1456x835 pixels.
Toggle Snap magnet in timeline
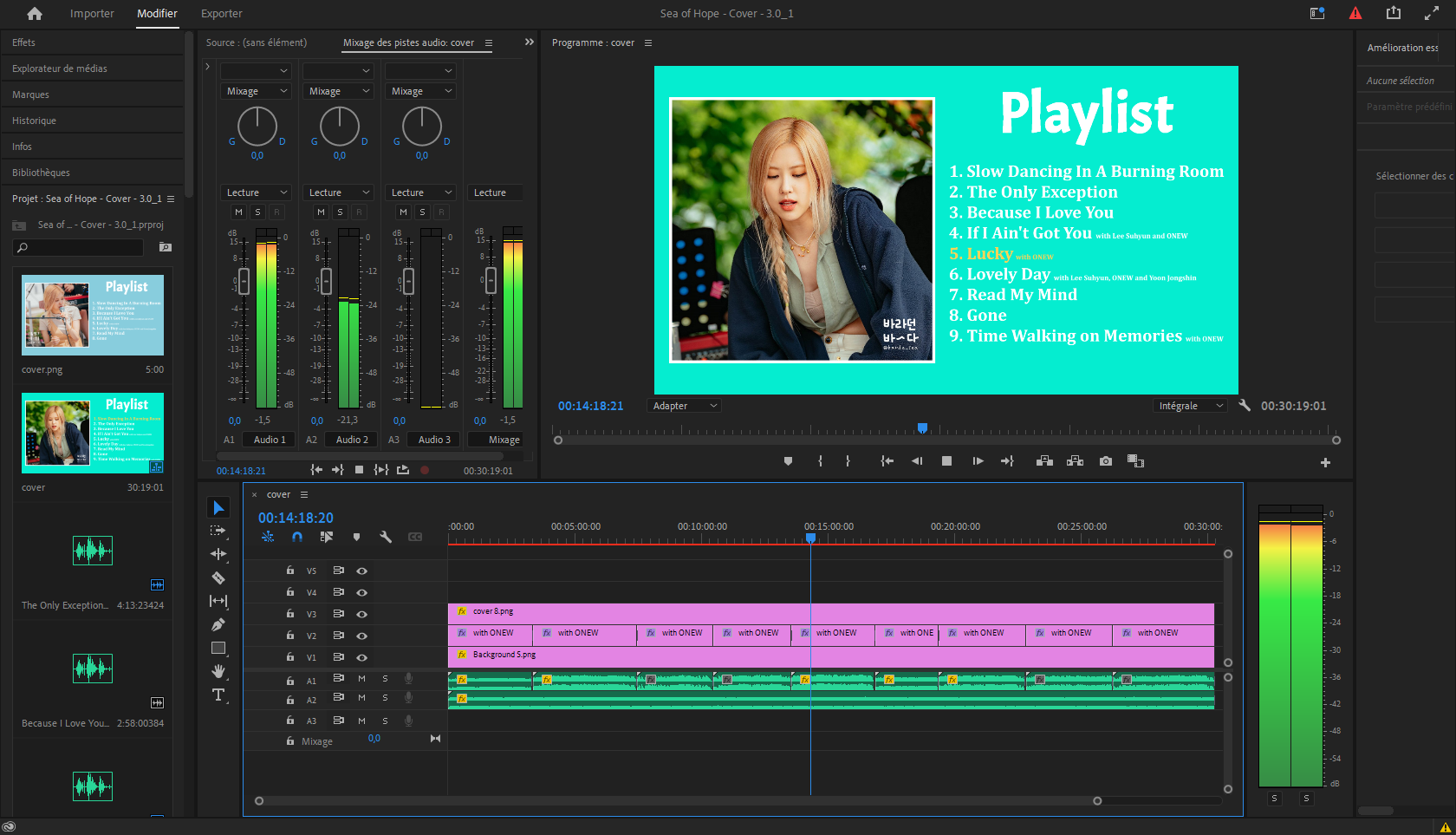coord(297,538)
